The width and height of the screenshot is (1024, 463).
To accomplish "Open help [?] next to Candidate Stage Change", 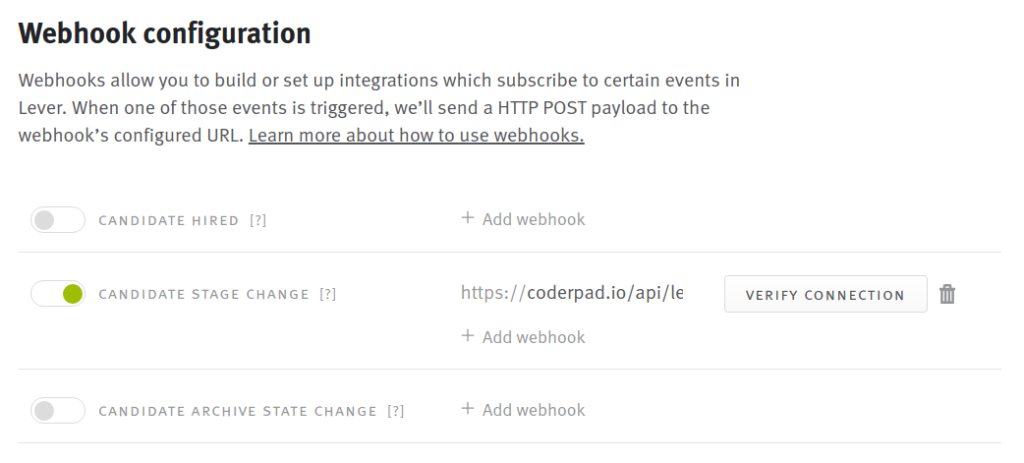I will pos(328,295).
